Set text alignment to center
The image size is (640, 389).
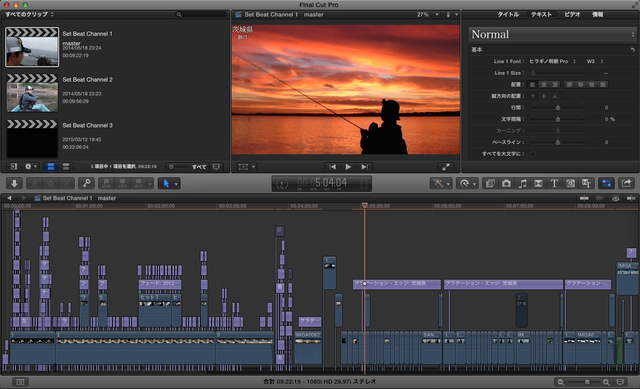click(543, 85)
